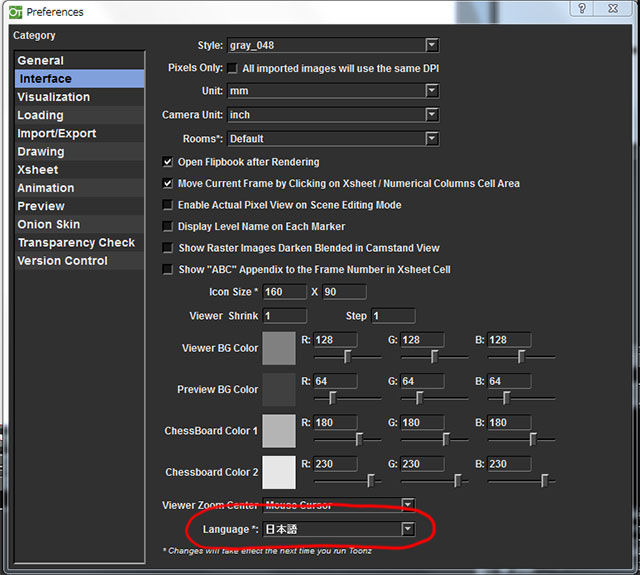The width and height of the screenshot is (640, 575).
Task: Click Preview BG Color B slider handle
Action: point(507,398)
